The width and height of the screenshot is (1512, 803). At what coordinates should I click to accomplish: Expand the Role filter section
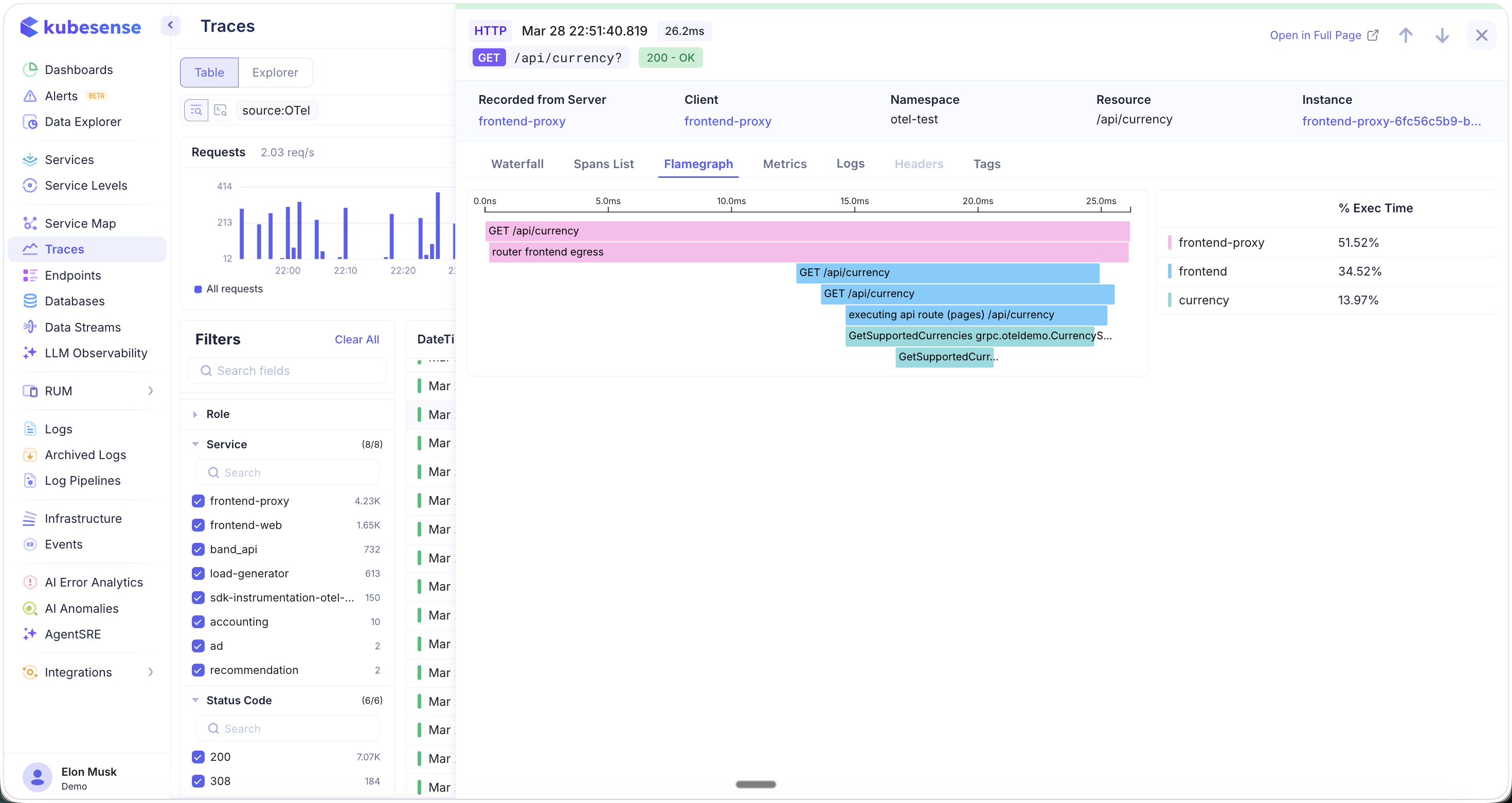(195, 414)
